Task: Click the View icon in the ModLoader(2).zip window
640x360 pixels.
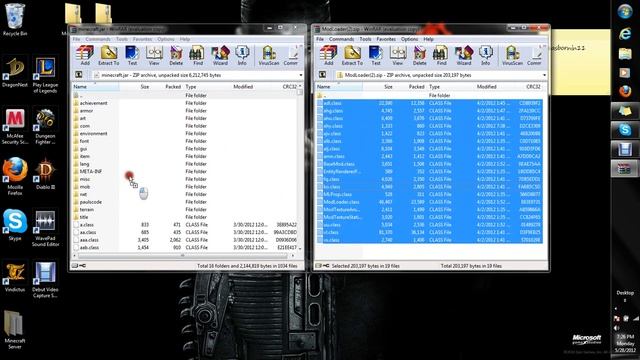Action: click(398, 56)
